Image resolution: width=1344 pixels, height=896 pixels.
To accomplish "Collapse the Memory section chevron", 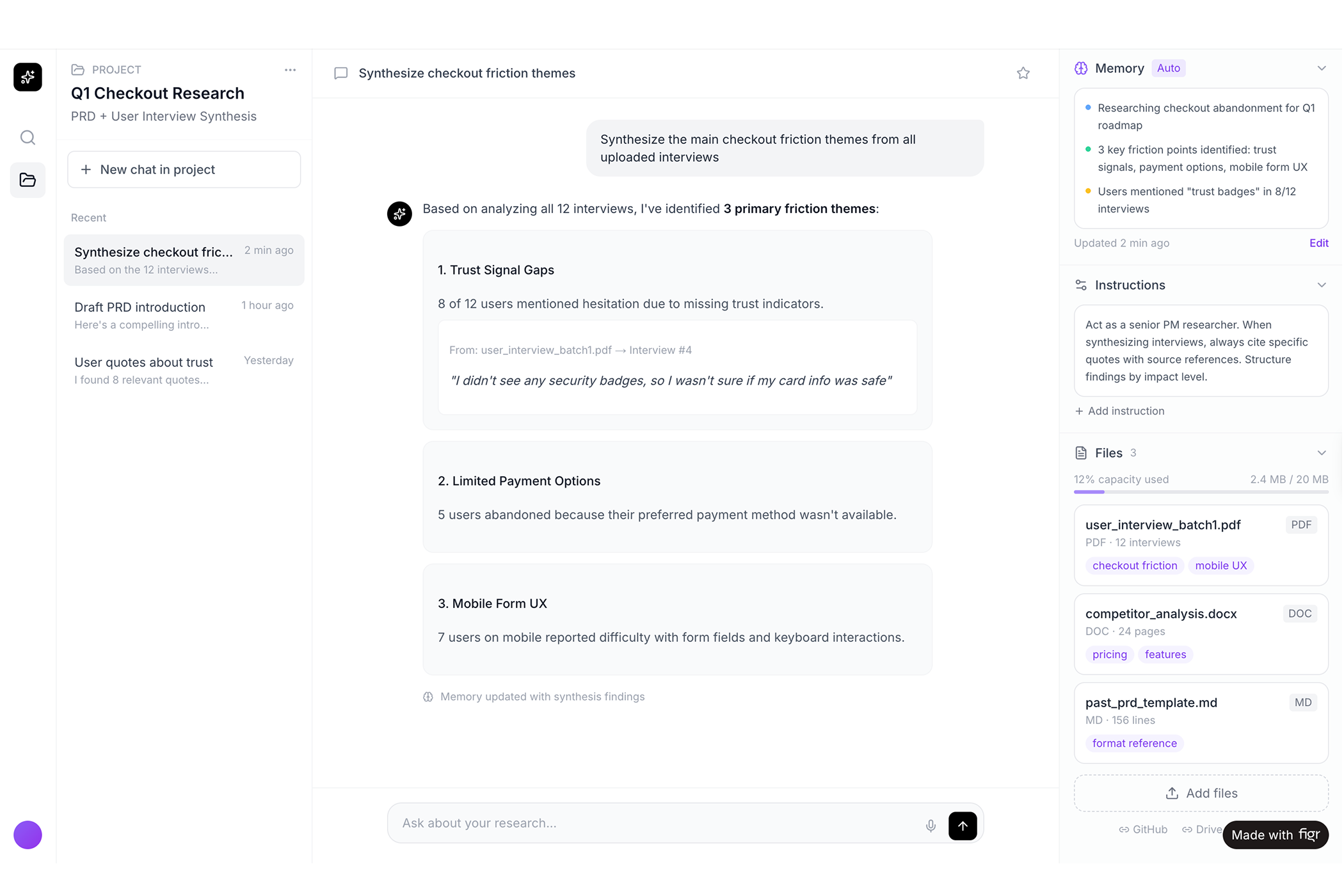I will click(1321, 68).
